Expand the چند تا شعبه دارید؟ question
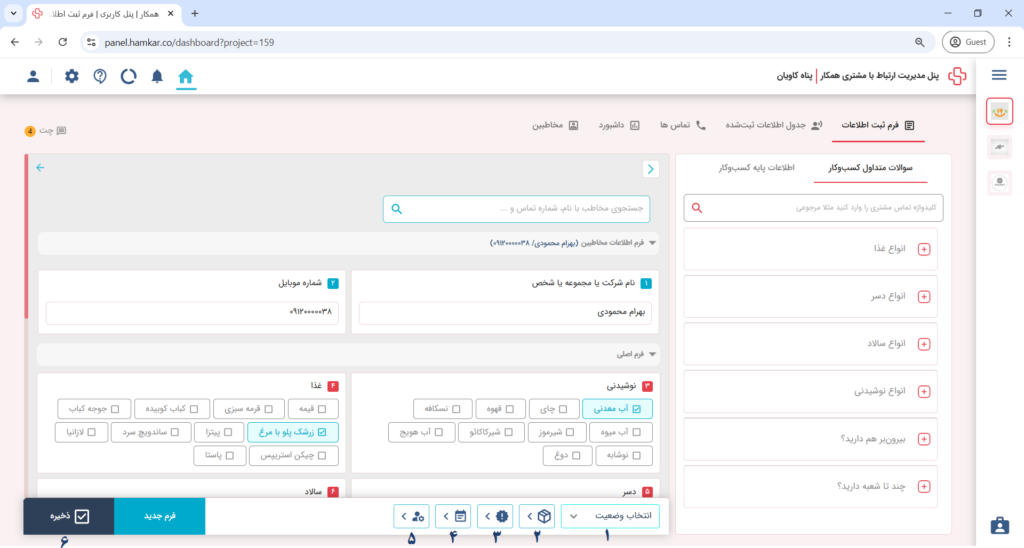1024x548 pixels. (x=924, y=487)
